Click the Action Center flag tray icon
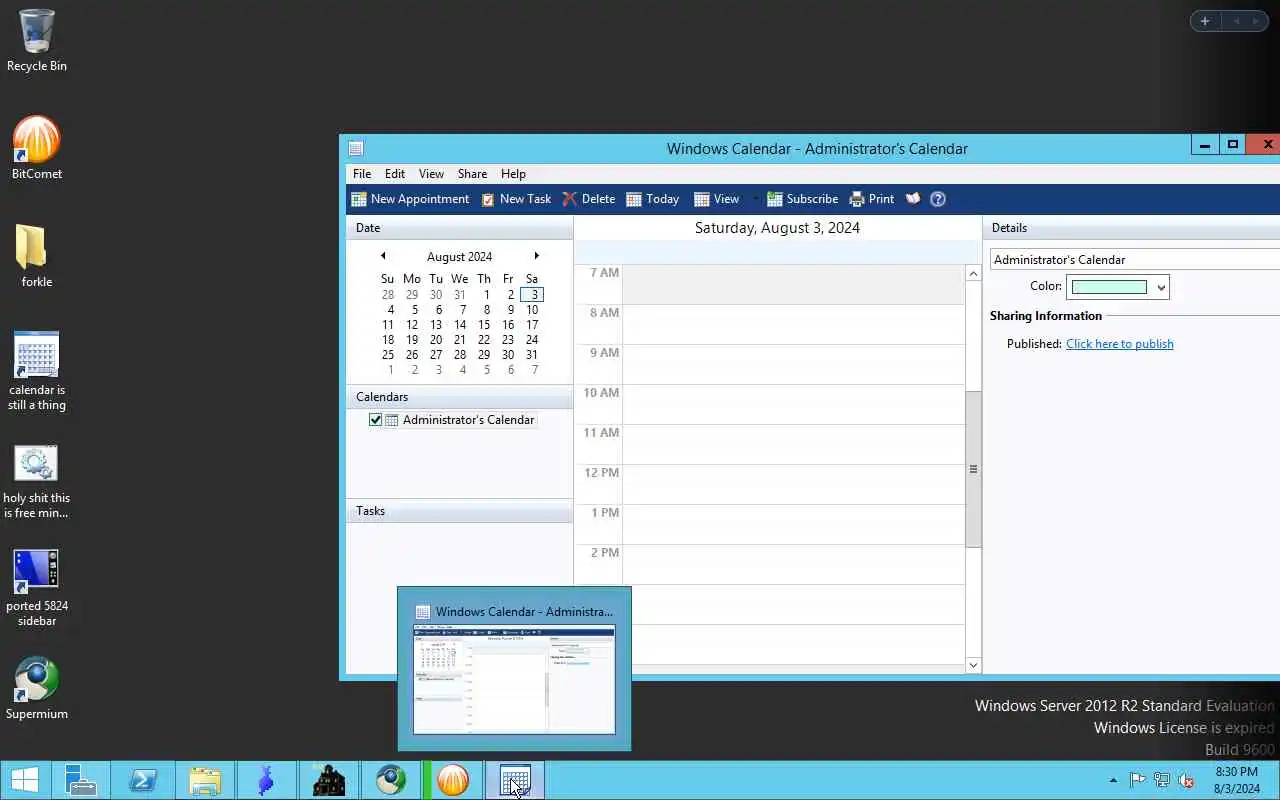Screen dimensions: 1280x800 (1138, 780)
